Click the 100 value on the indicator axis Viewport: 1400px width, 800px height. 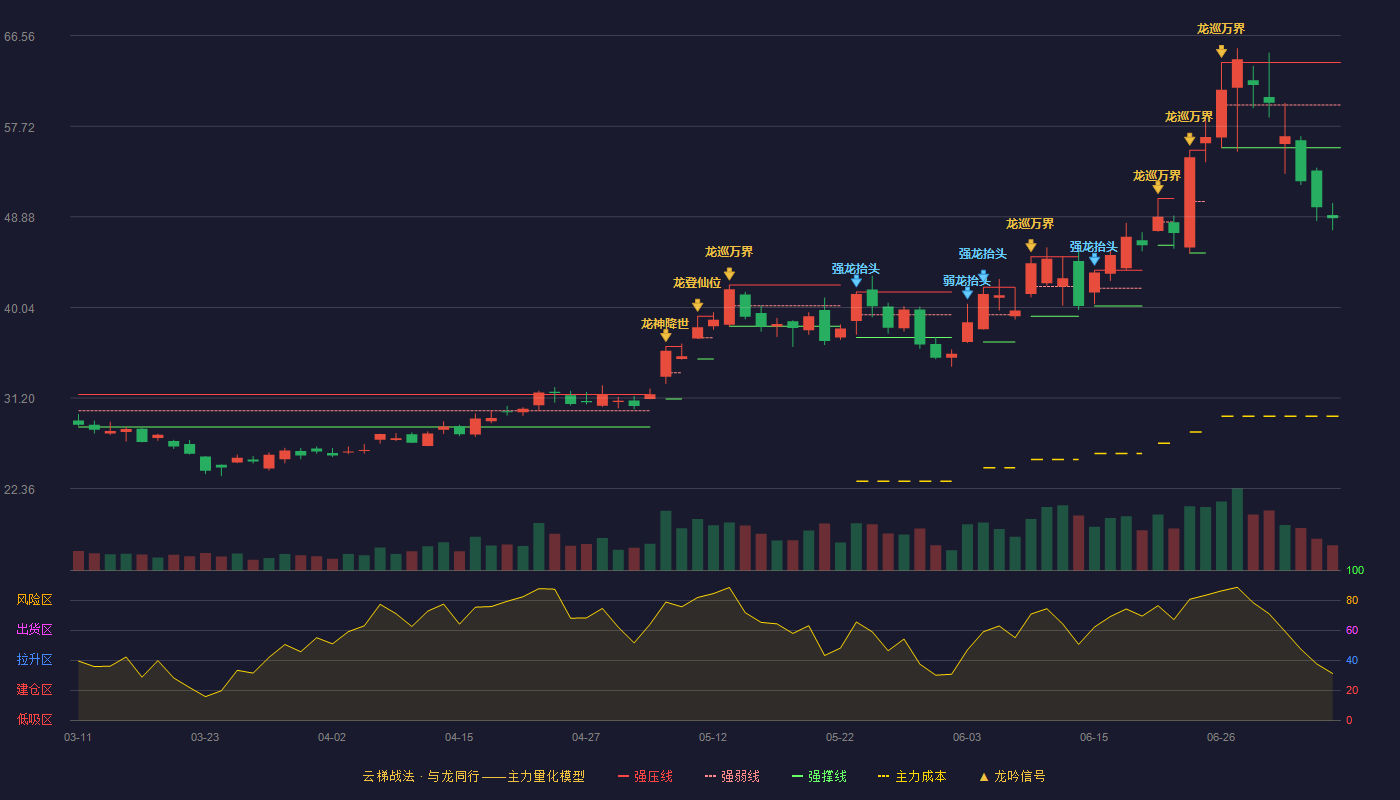click(x=1355, y=571)
